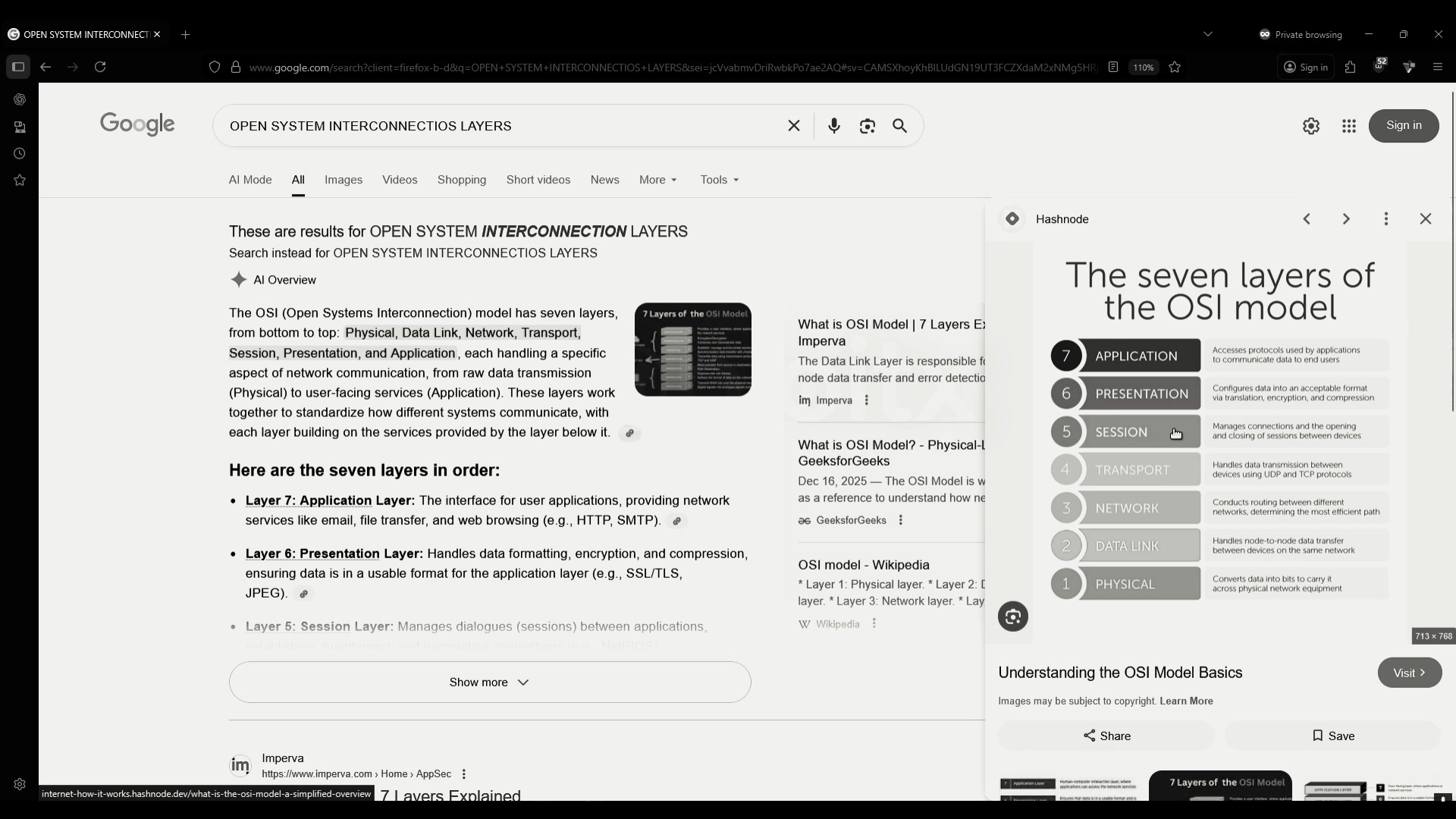1456x819 pixels.
Task: Open the 7 Layers AI Overview thumbnail
Action: [x=693, y=350]
